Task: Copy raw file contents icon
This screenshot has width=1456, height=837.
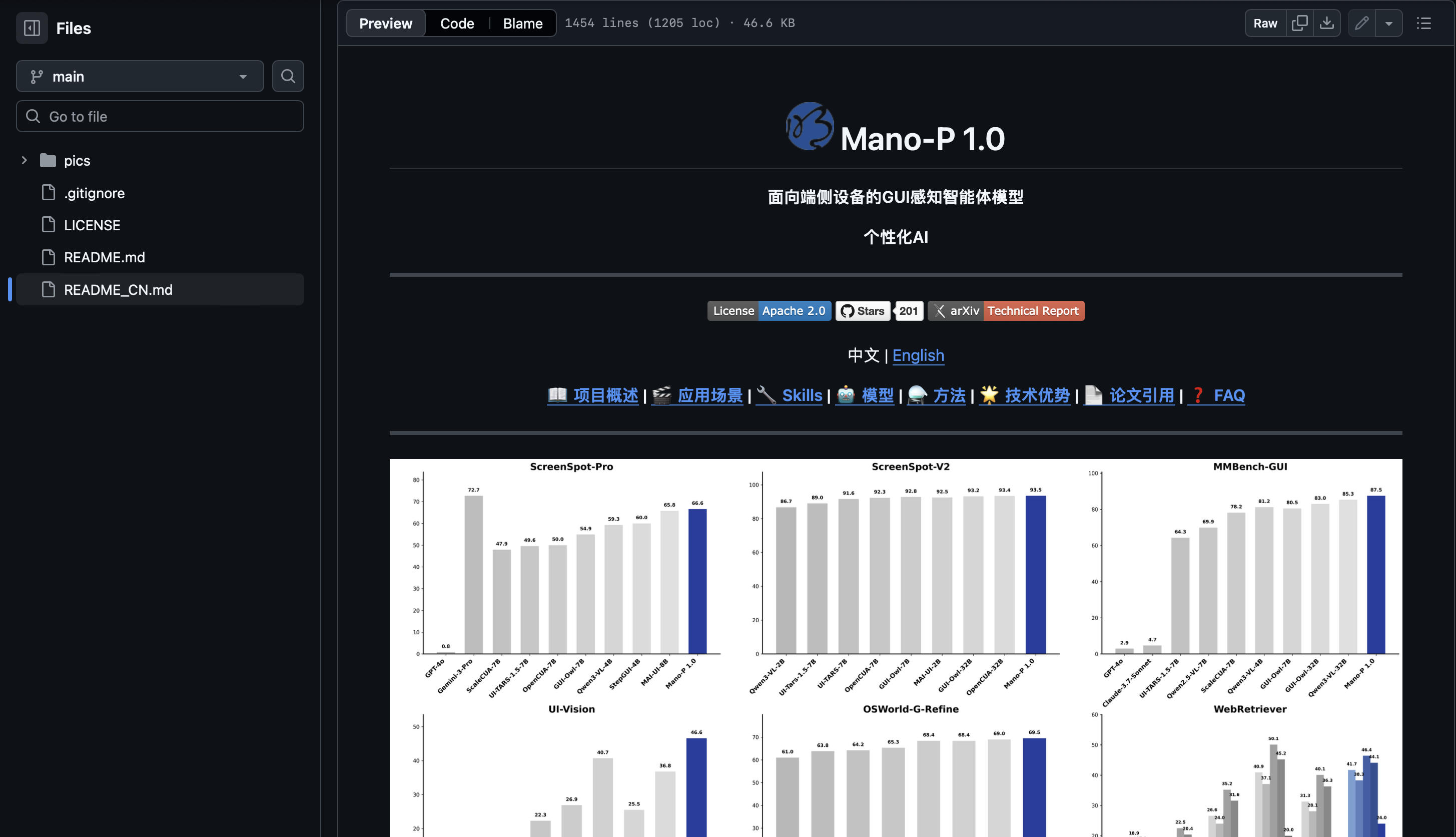Action: click(x=1299, y=23)
